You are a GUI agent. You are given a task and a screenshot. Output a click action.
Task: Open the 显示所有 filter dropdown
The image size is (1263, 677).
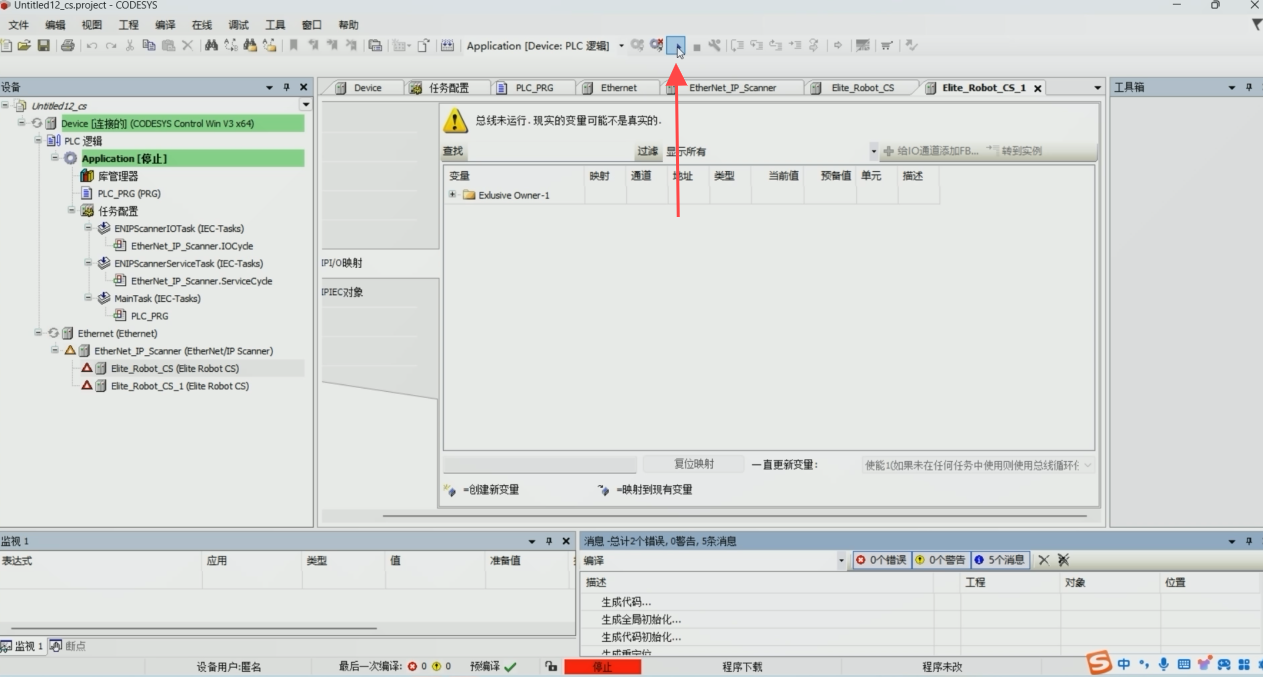pyautogui.click(x=873, y=151)
